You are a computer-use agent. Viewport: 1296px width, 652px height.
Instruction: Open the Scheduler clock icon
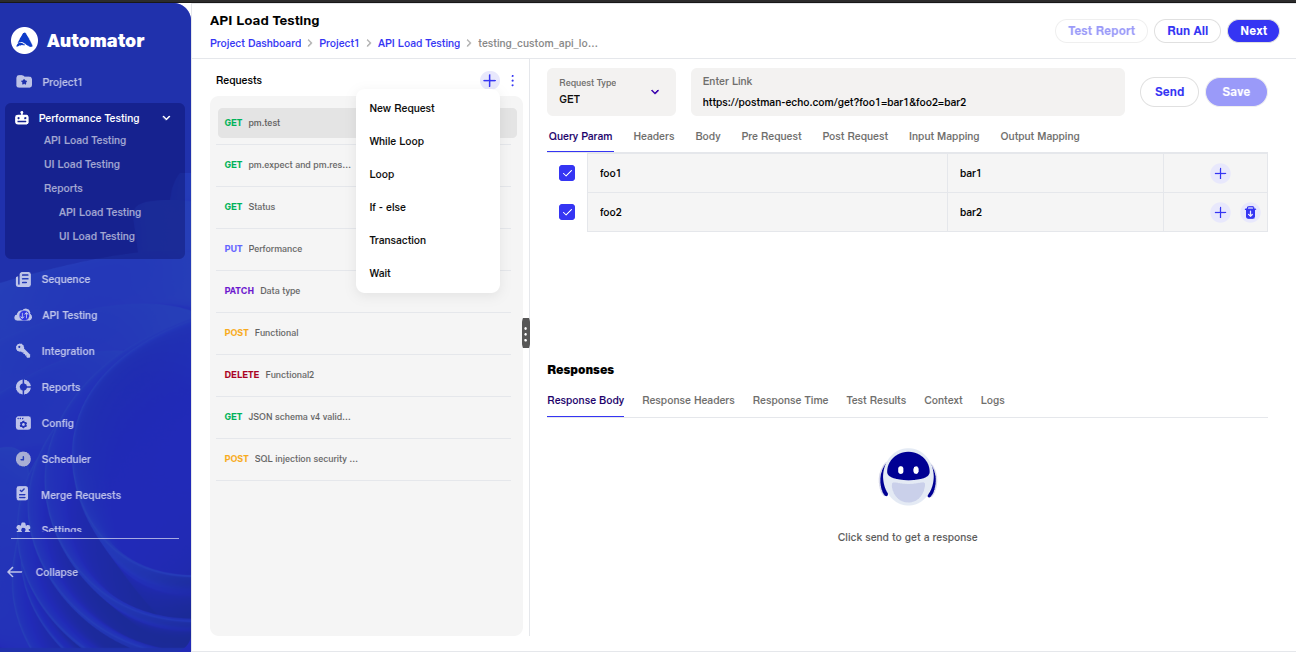click(x=23, y=459)
